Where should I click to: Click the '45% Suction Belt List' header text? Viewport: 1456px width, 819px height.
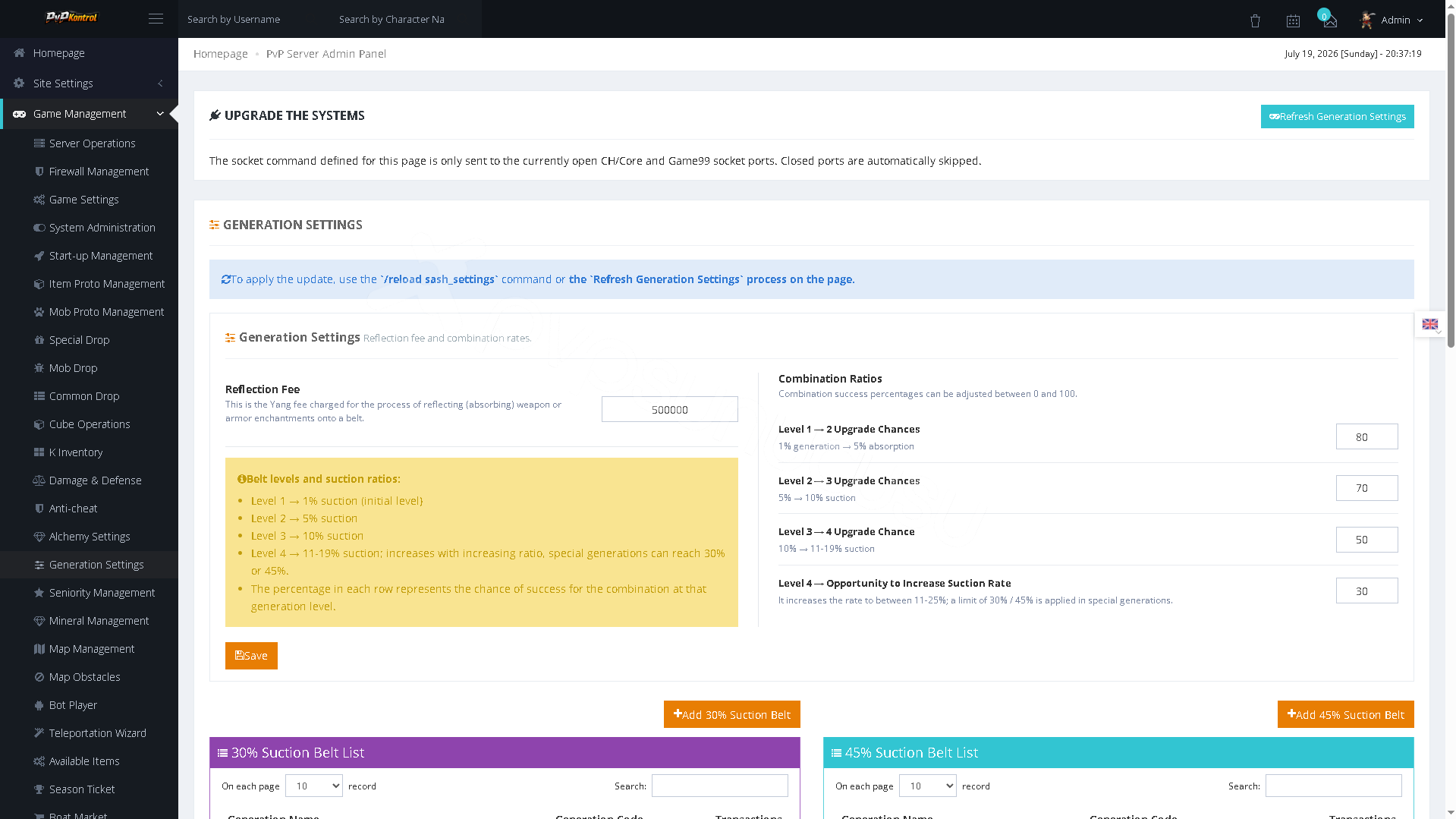click(911, 753)
